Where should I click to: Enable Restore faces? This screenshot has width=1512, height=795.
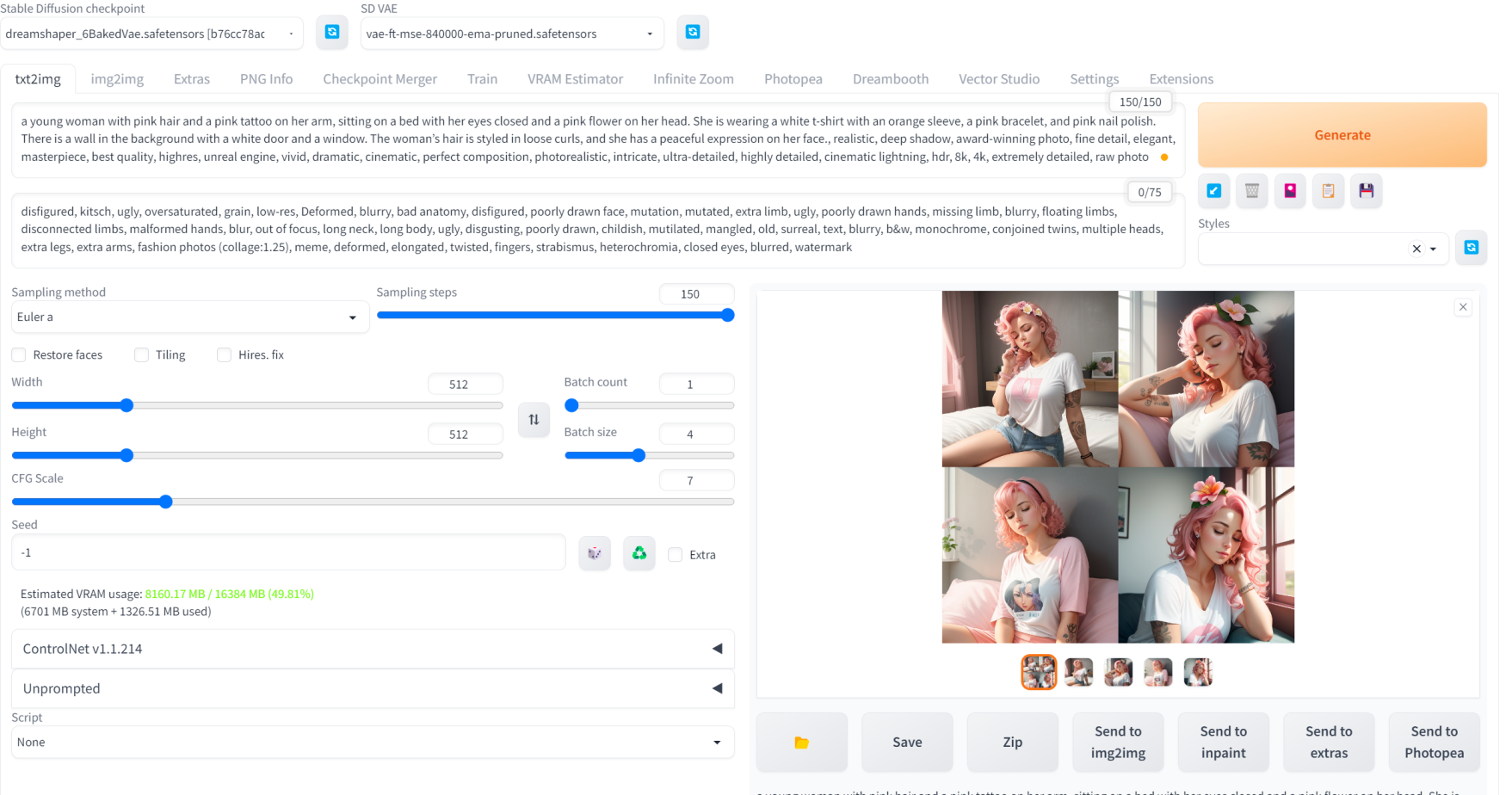pyautogui.click(x=18, y=354)
